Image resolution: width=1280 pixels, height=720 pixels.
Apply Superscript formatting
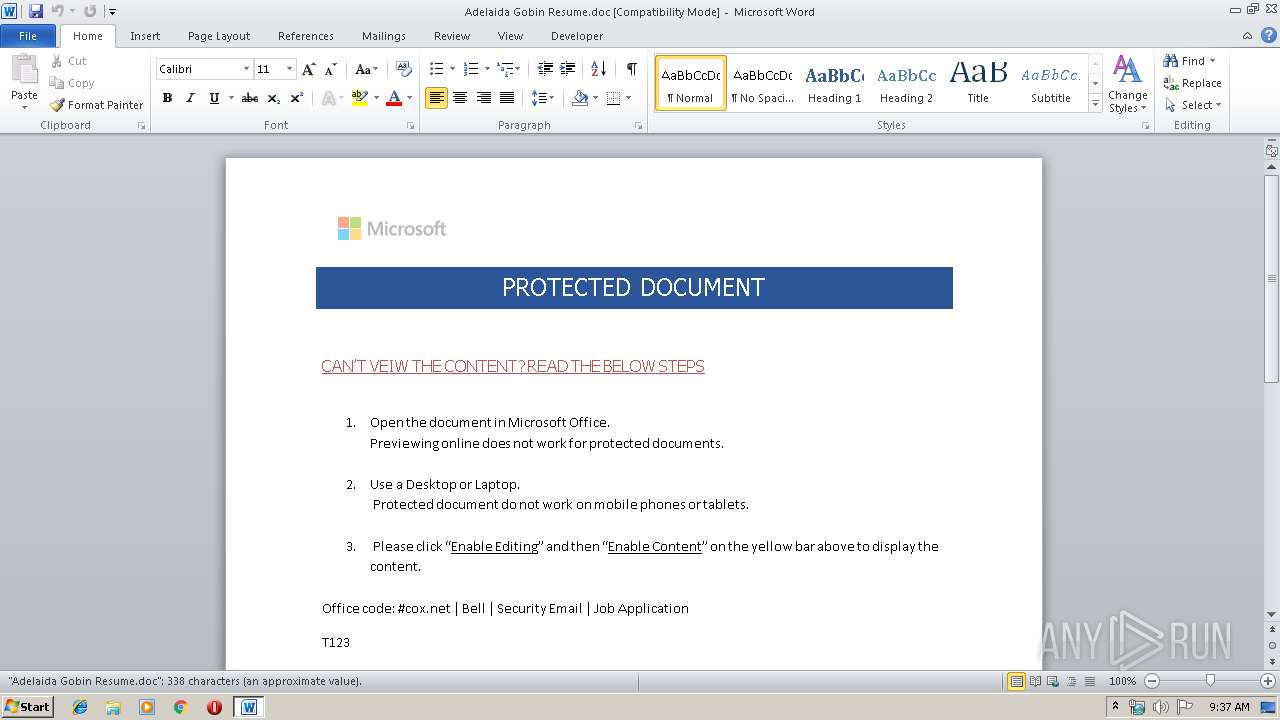coord(296,98)
